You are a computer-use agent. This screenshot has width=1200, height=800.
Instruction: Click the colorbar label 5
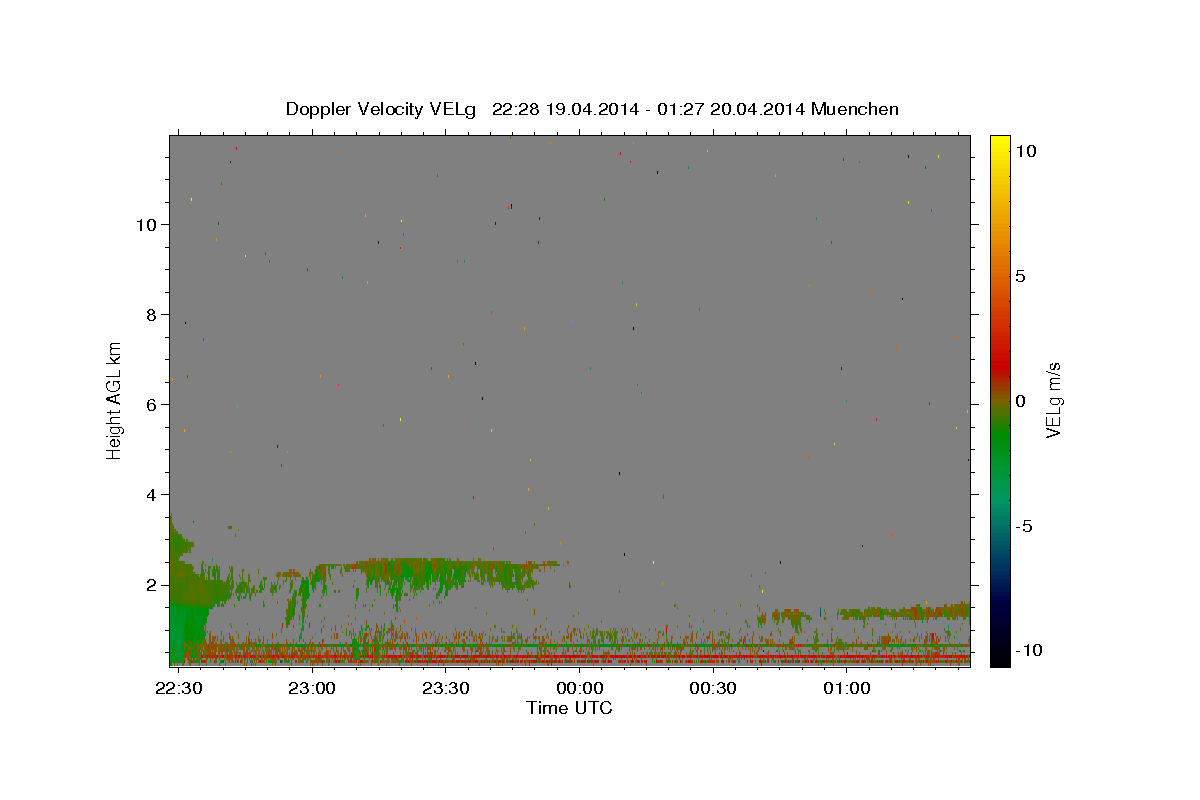click(x=1020, y=276)
